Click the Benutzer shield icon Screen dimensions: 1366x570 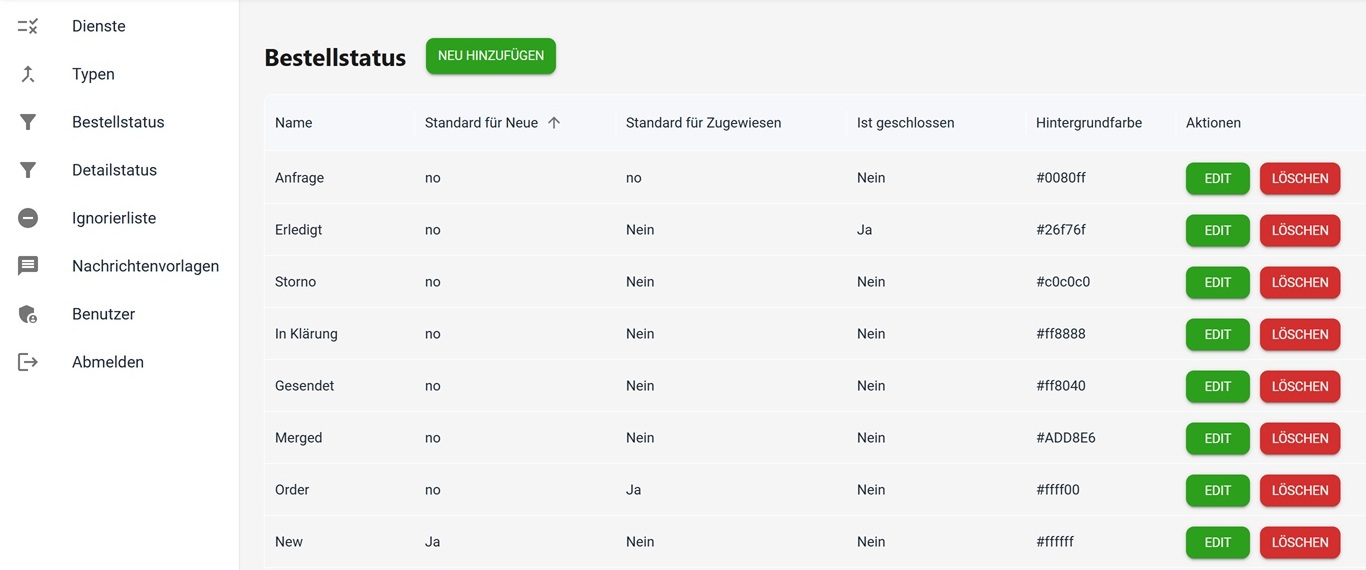pos(28,314)
